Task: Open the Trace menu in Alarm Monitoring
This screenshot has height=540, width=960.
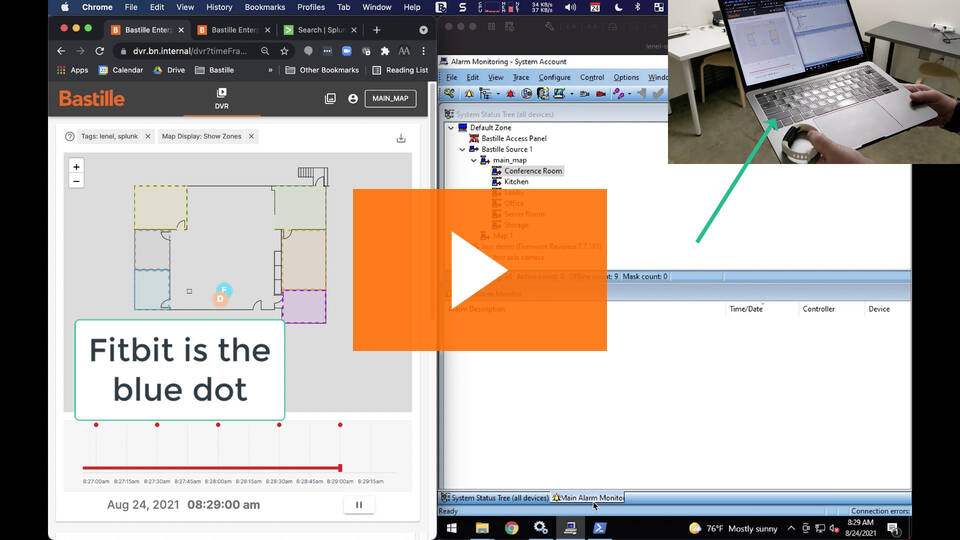Action: 520,77
